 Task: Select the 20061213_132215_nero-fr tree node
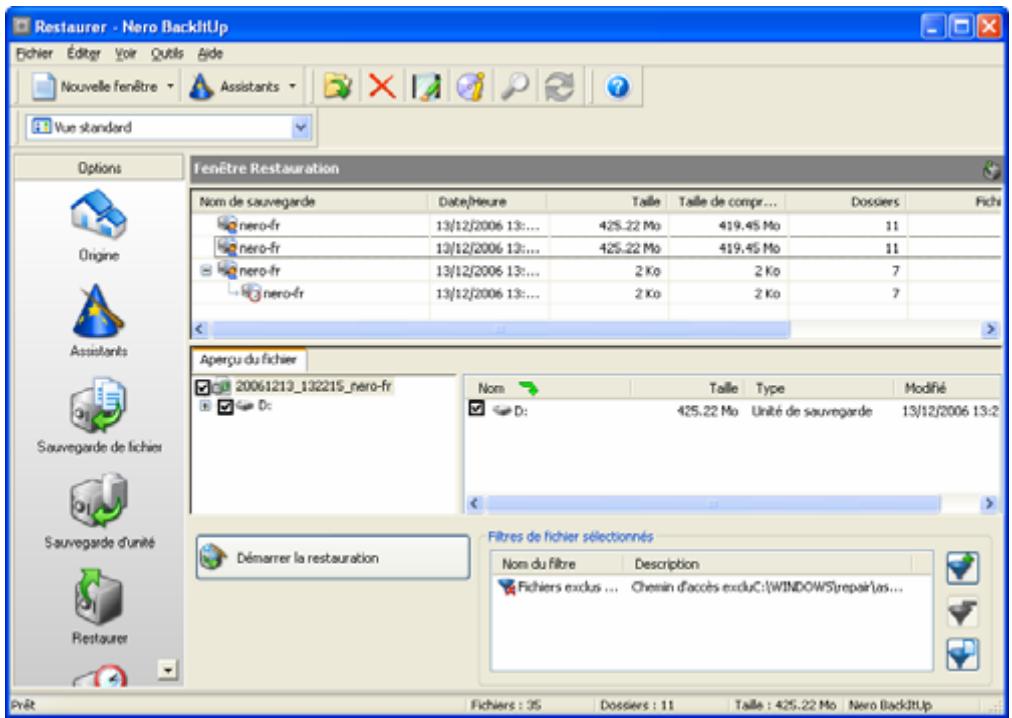[x=313, y=386]
